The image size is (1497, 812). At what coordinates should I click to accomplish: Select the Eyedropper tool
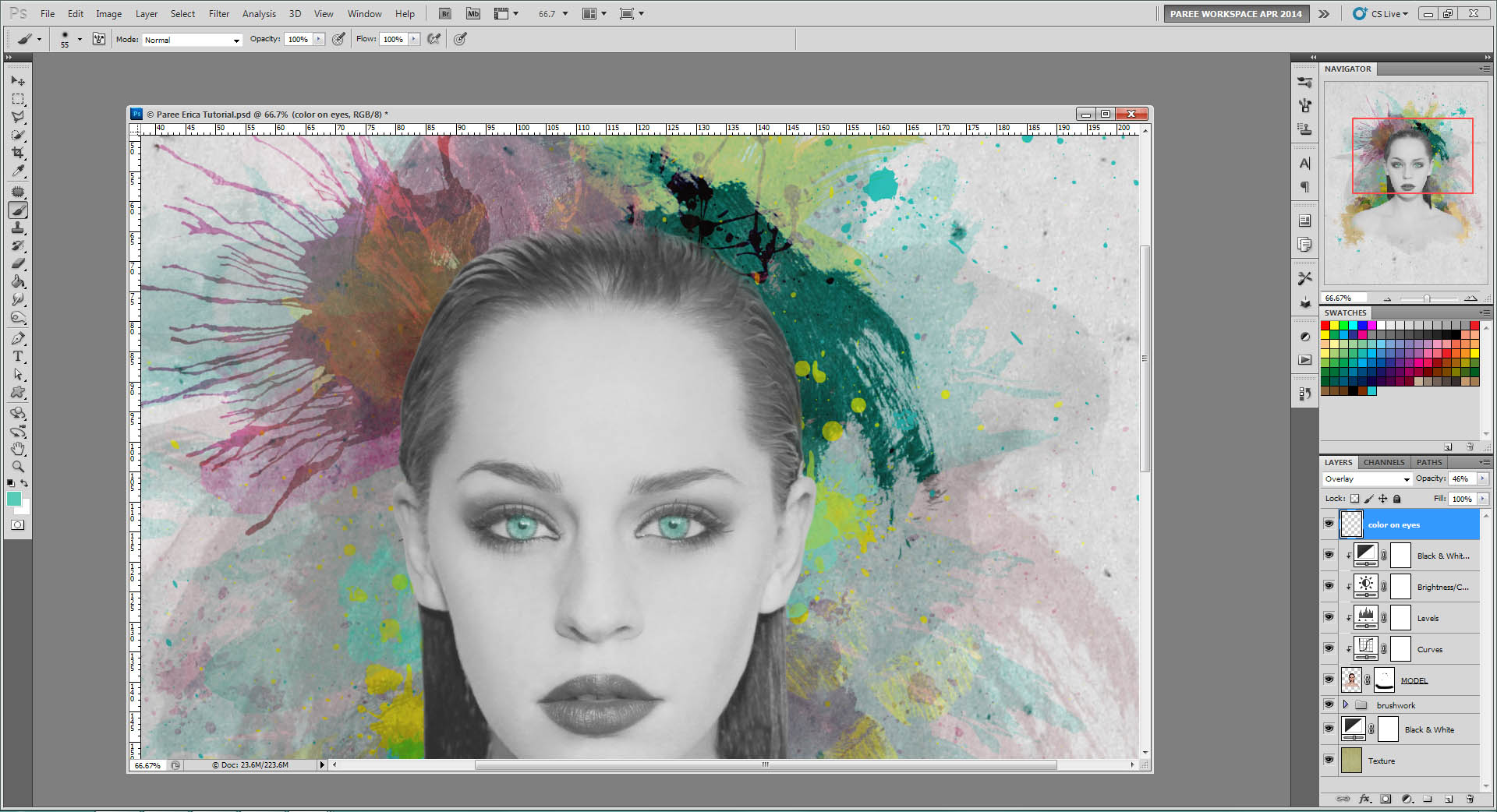(18, 171)
